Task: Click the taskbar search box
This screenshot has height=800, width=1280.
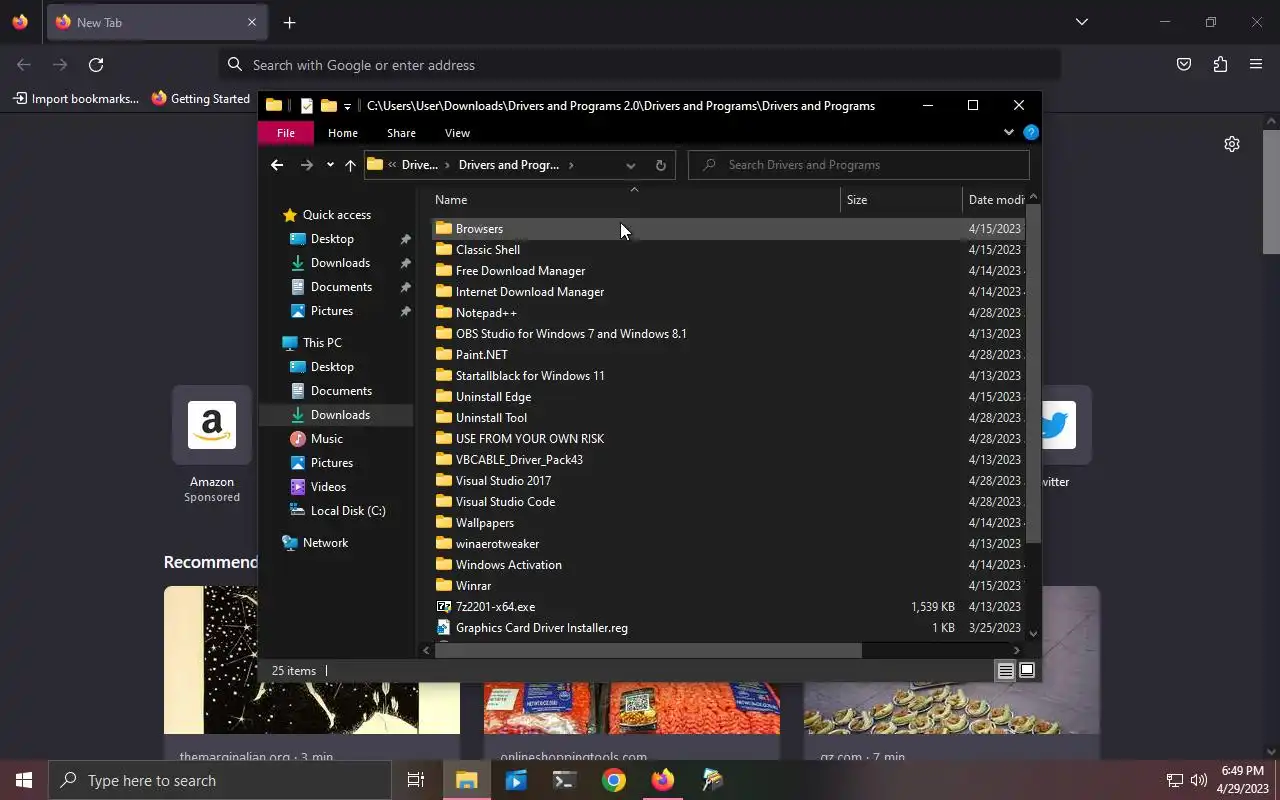Action: pyautogui.click(x=220, y=780)
